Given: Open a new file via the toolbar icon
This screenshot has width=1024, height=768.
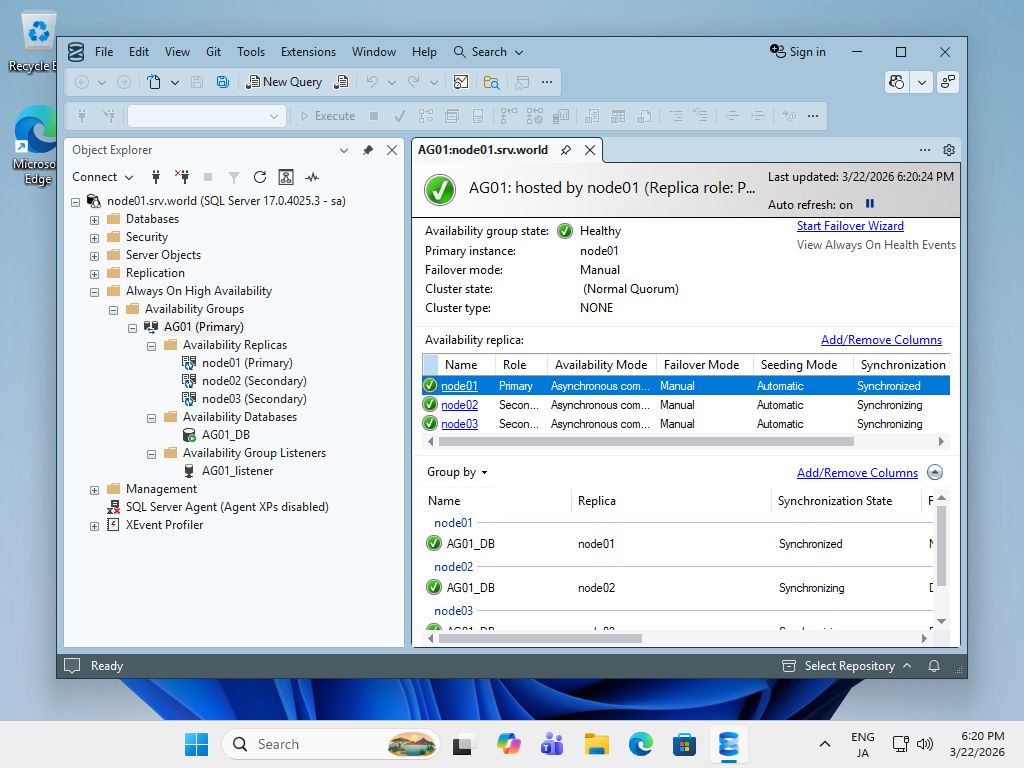Looking at the screenshot, I should 153,82.
